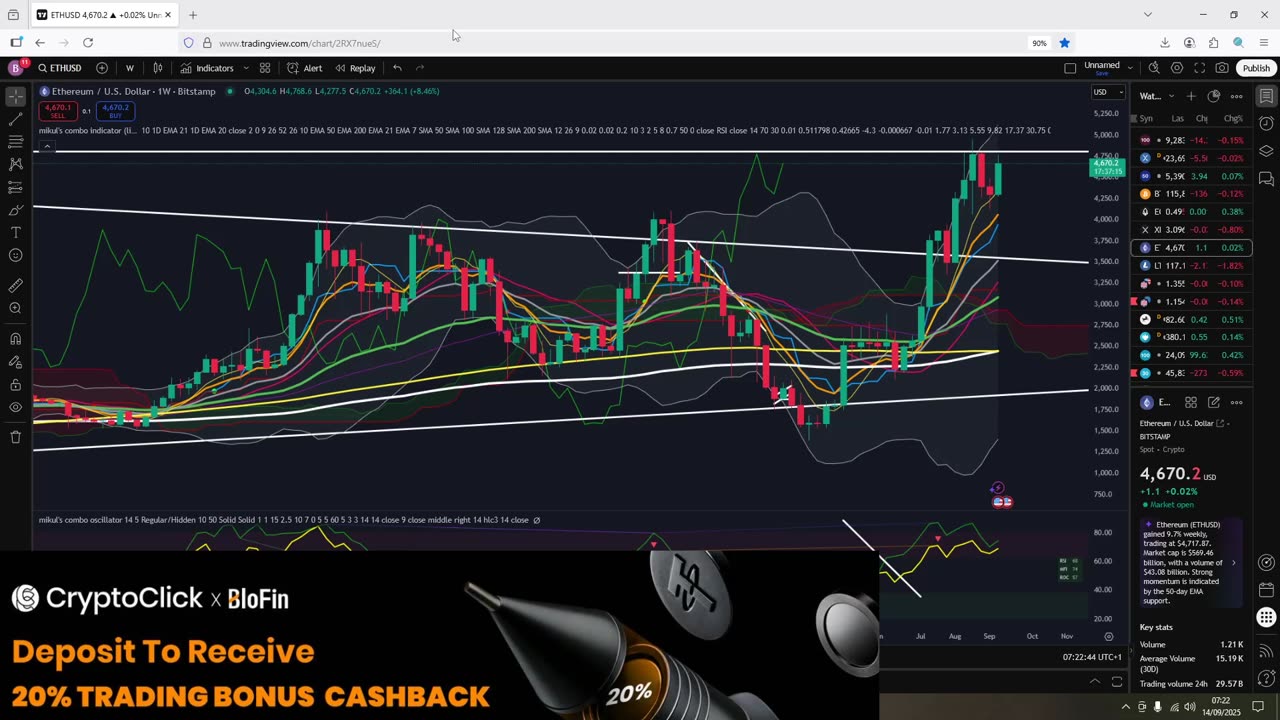Create an Alert from the toolbar
This screenshot has height=720, width=1280.
[x=304, y=68]
